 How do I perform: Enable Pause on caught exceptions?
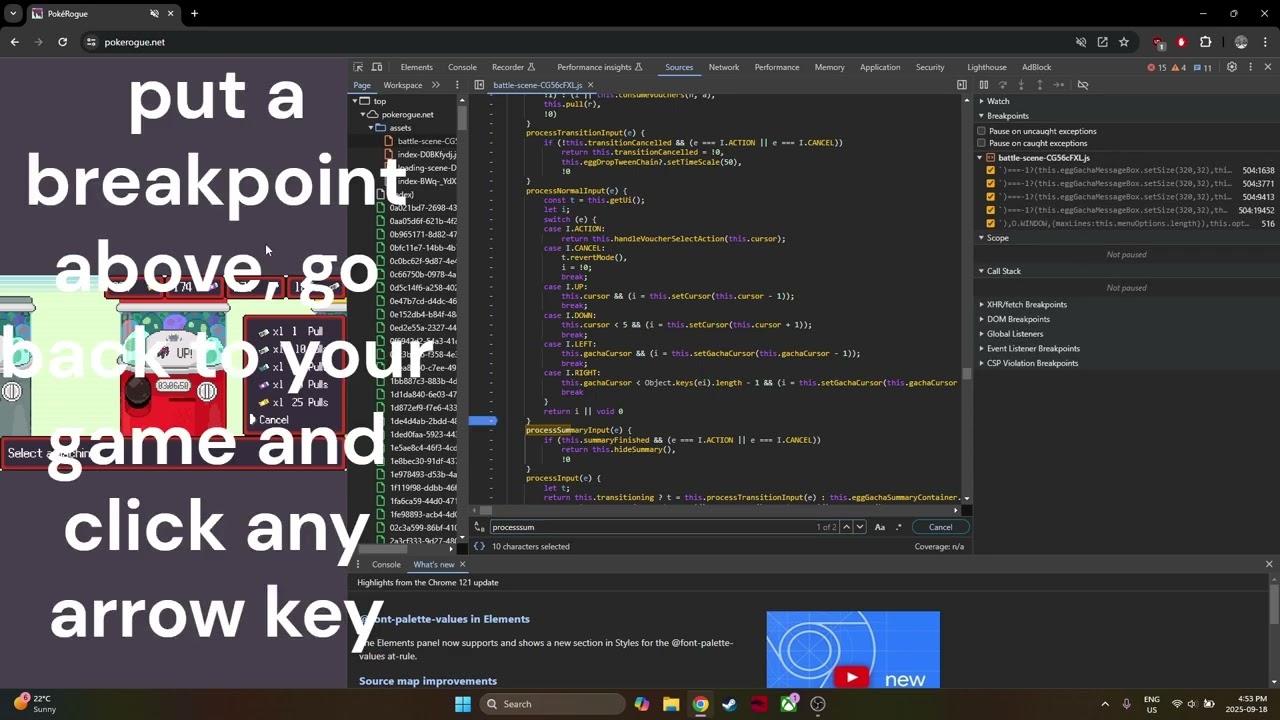tap(981, 143)
